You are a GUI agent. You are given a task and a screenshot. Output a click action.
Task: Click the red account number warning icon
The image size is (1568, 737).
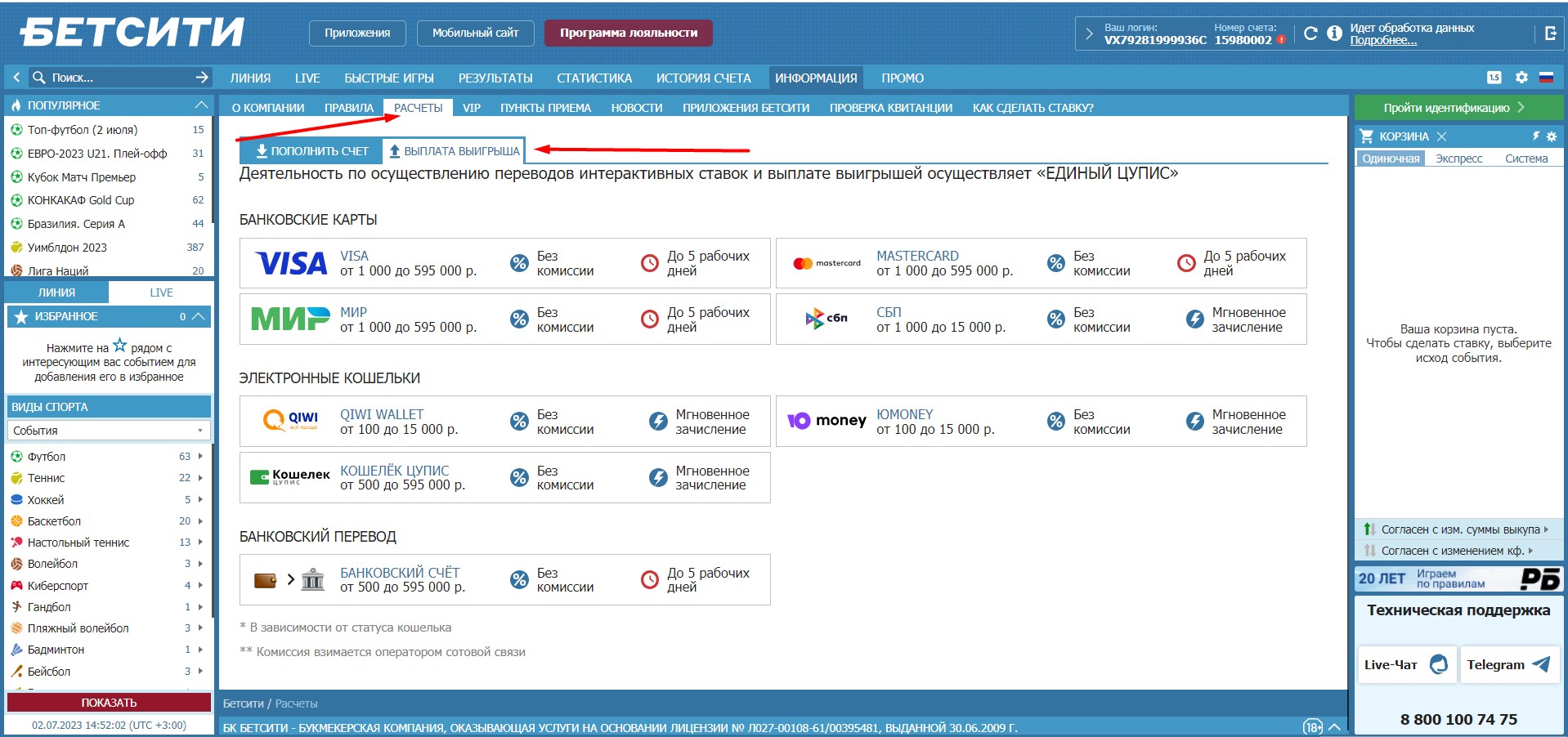pyautogui.click(x=1281, y=40)
